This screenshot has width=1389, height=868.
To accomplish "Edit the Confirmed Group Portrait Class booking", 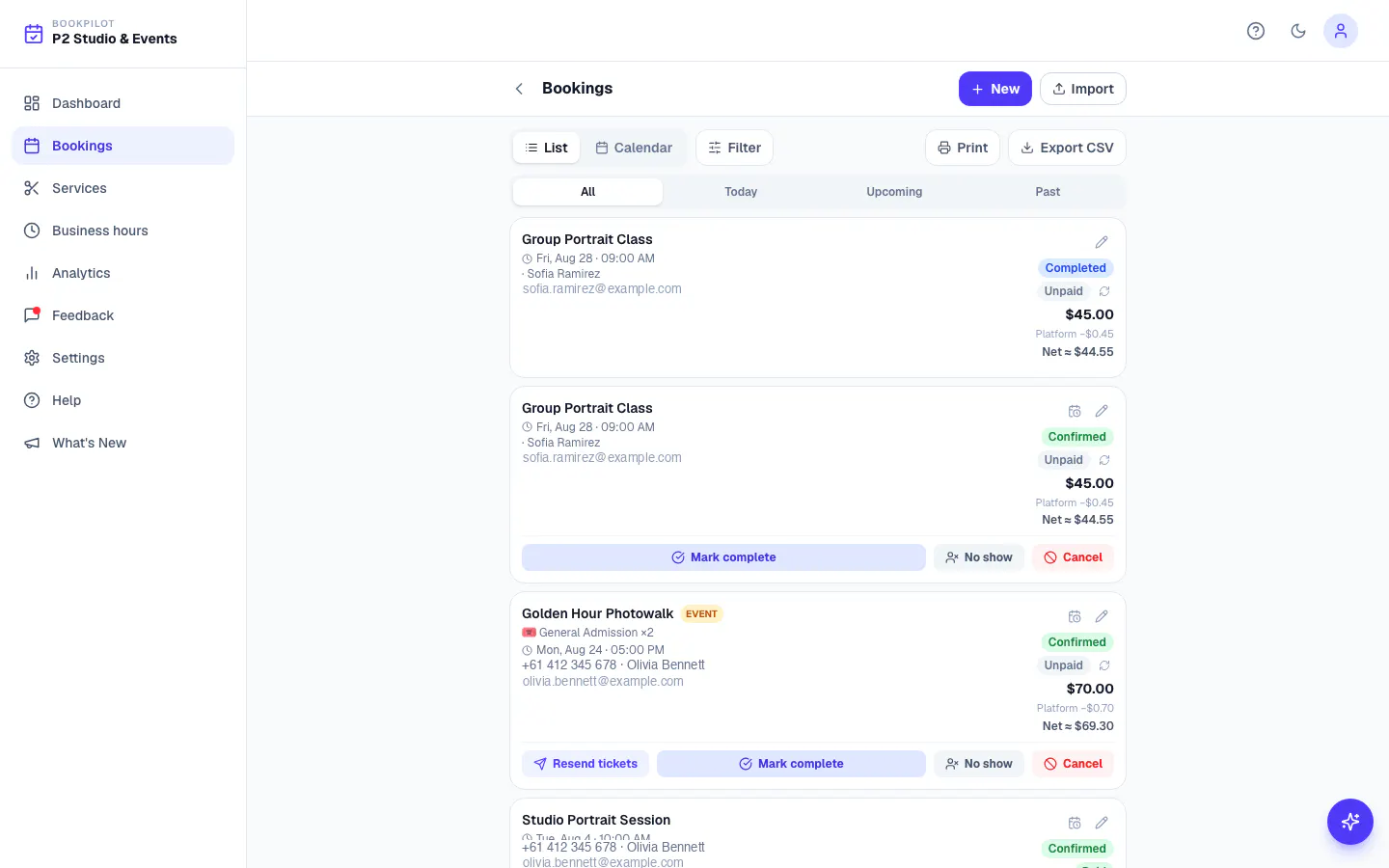I will pyautogui.click(x=1102, y=411).
